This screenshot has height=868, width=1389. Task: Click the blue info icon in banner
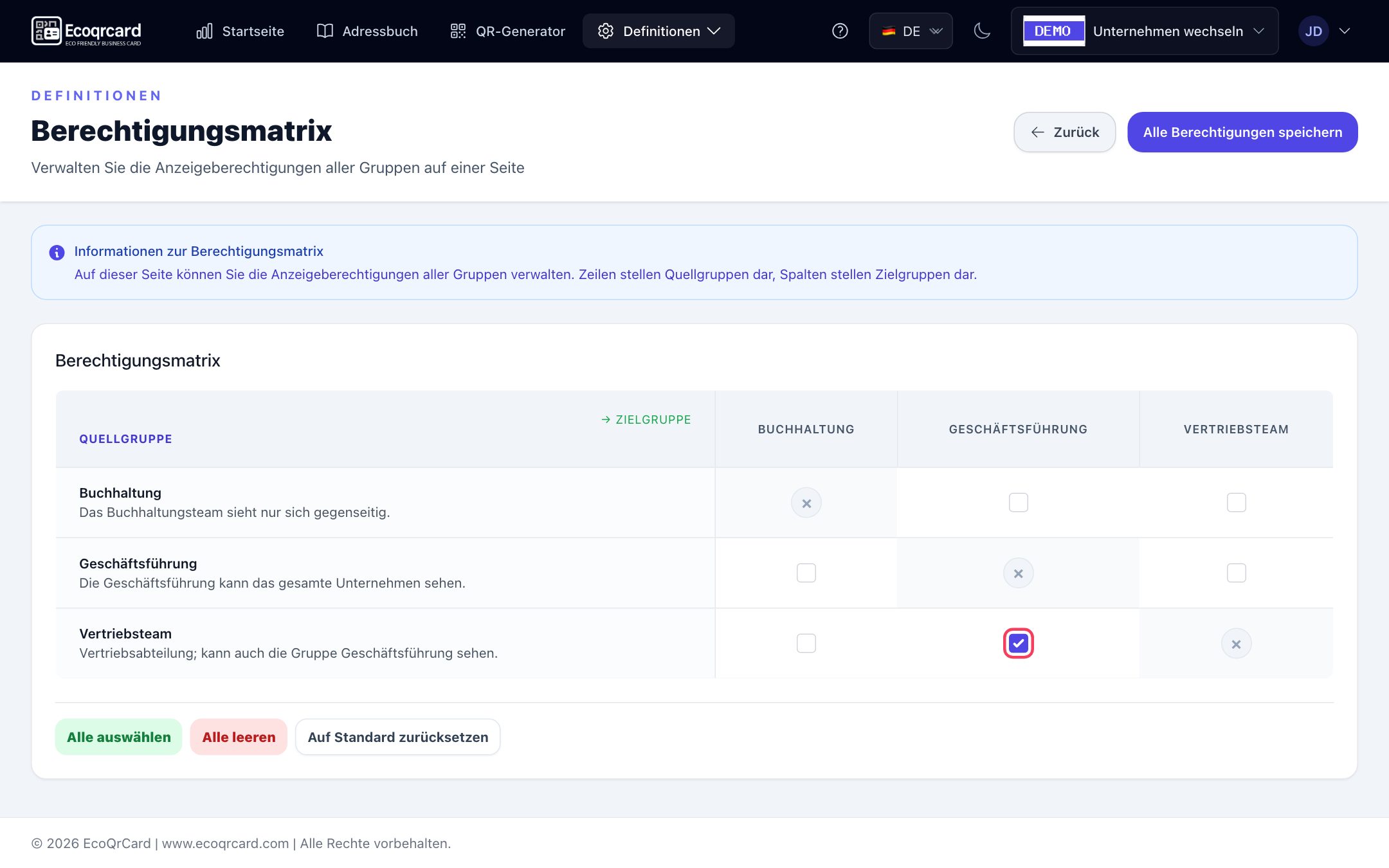(57, 253)
